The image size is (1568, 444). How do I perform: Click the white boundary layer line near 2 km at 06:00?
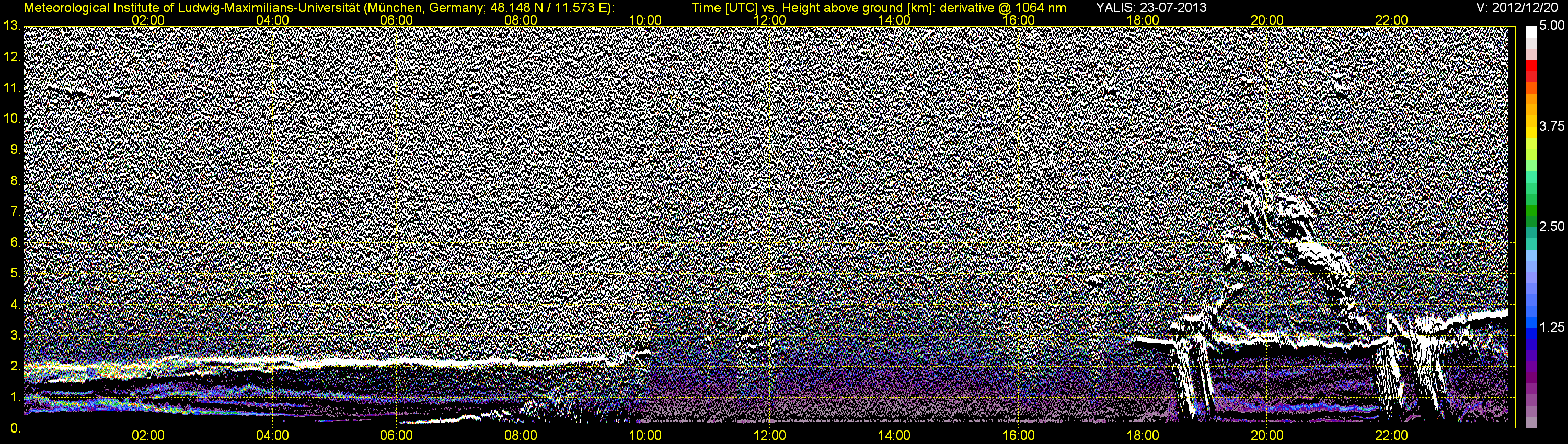(x=396, y=361)
